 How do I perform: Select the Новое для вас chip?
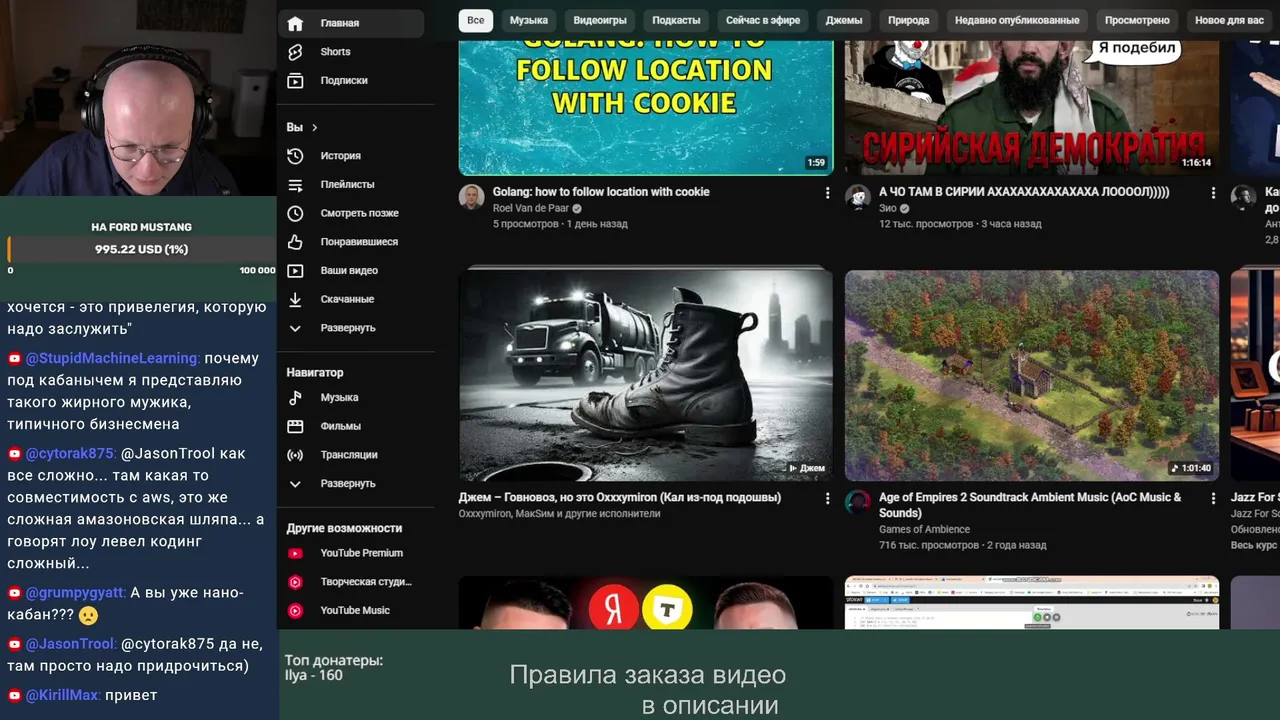[x=1229, y=20]
